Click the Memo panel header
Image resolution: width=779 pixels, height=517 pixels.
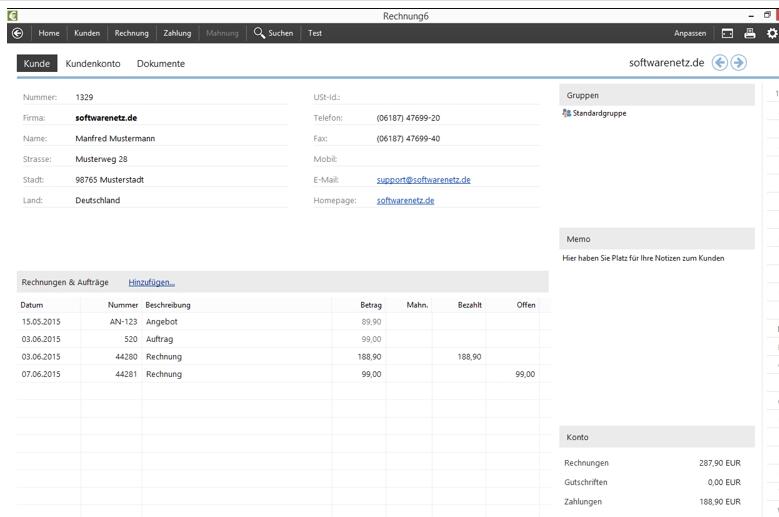point(657,239)
